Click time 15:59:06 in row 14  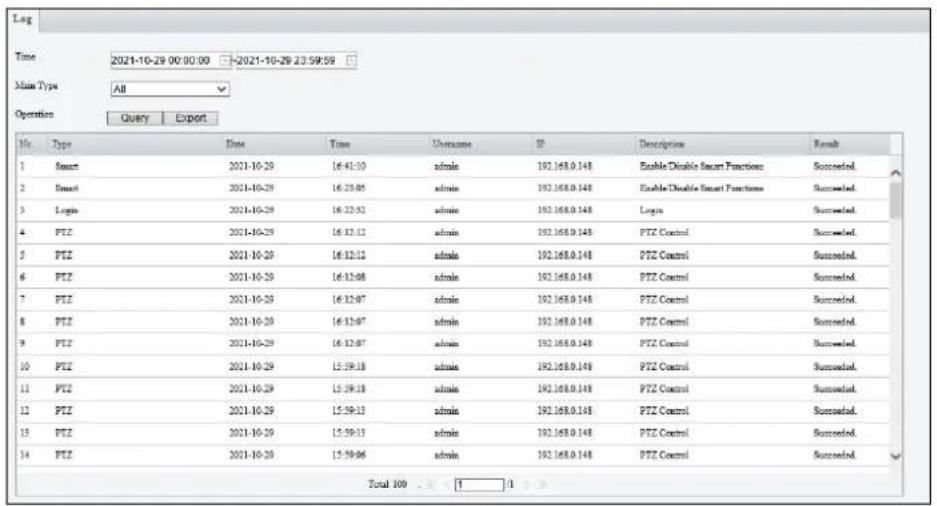coord(349,455)
